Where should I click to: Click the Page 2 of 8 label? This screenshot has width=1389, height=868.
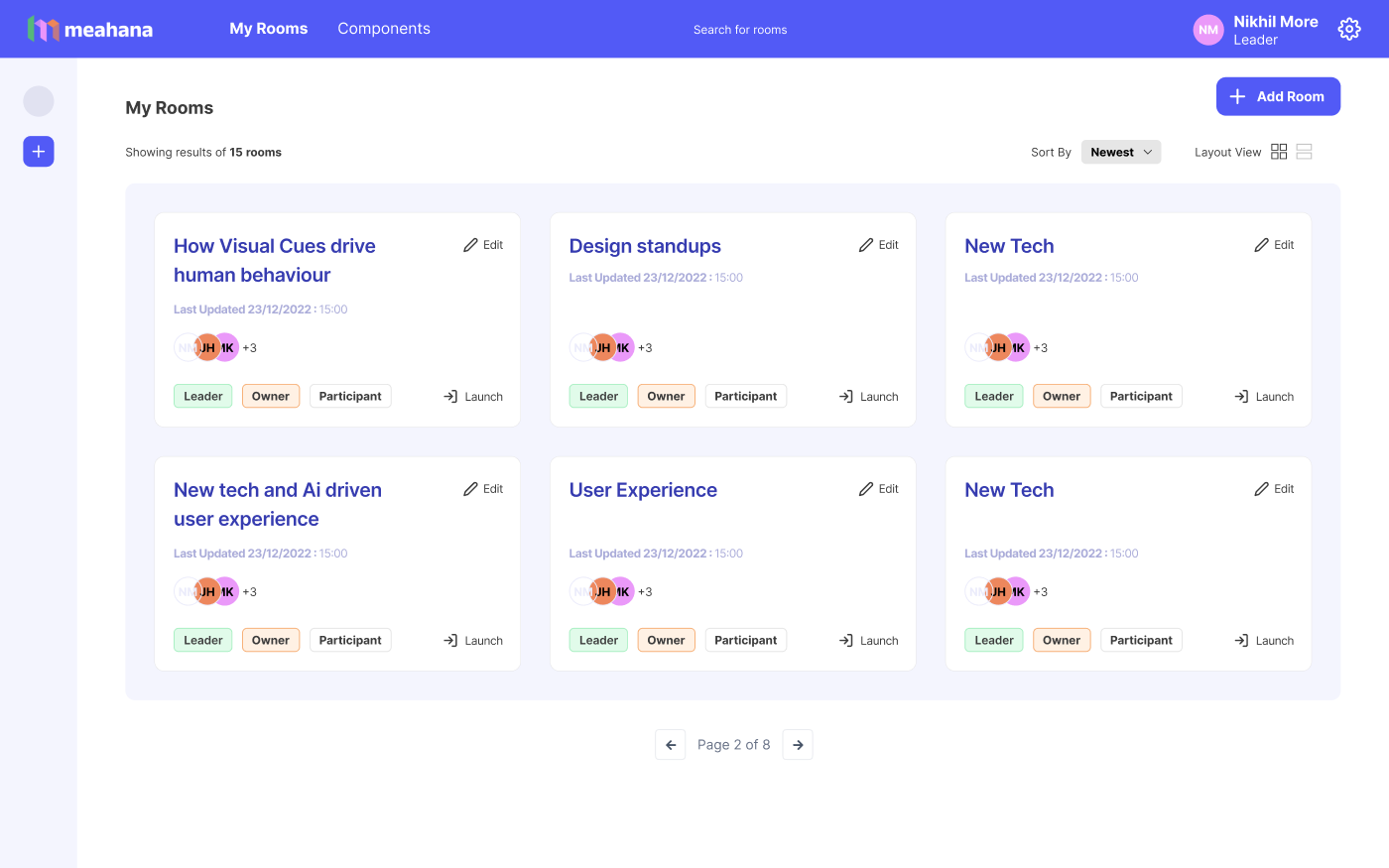tap(734, 745)
